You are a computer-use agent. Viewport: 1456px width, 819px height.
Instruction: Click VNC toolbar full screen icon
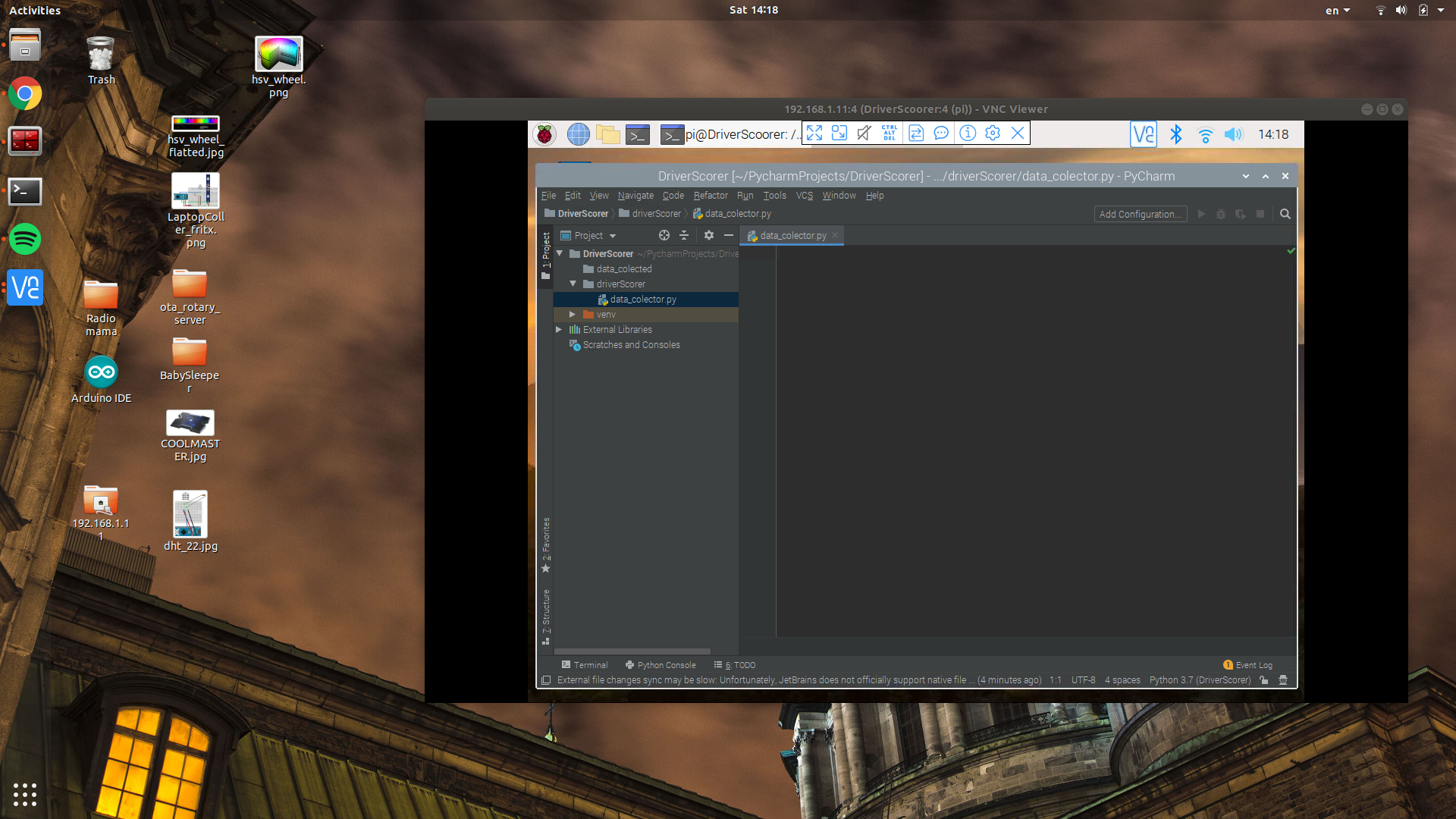(814, 133)
